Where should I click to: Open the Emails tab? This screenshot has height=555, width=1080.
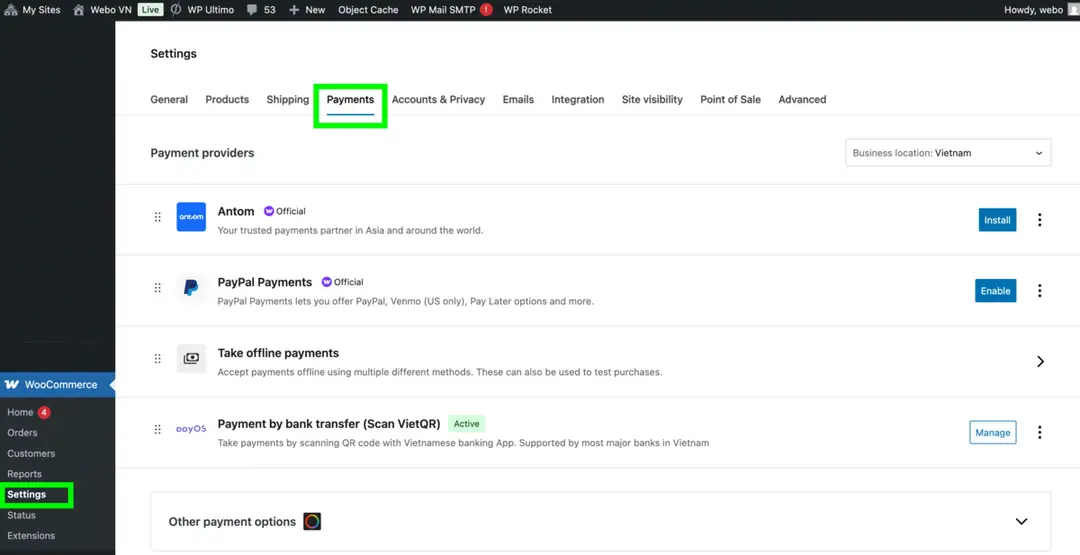(x=518, y=99)
